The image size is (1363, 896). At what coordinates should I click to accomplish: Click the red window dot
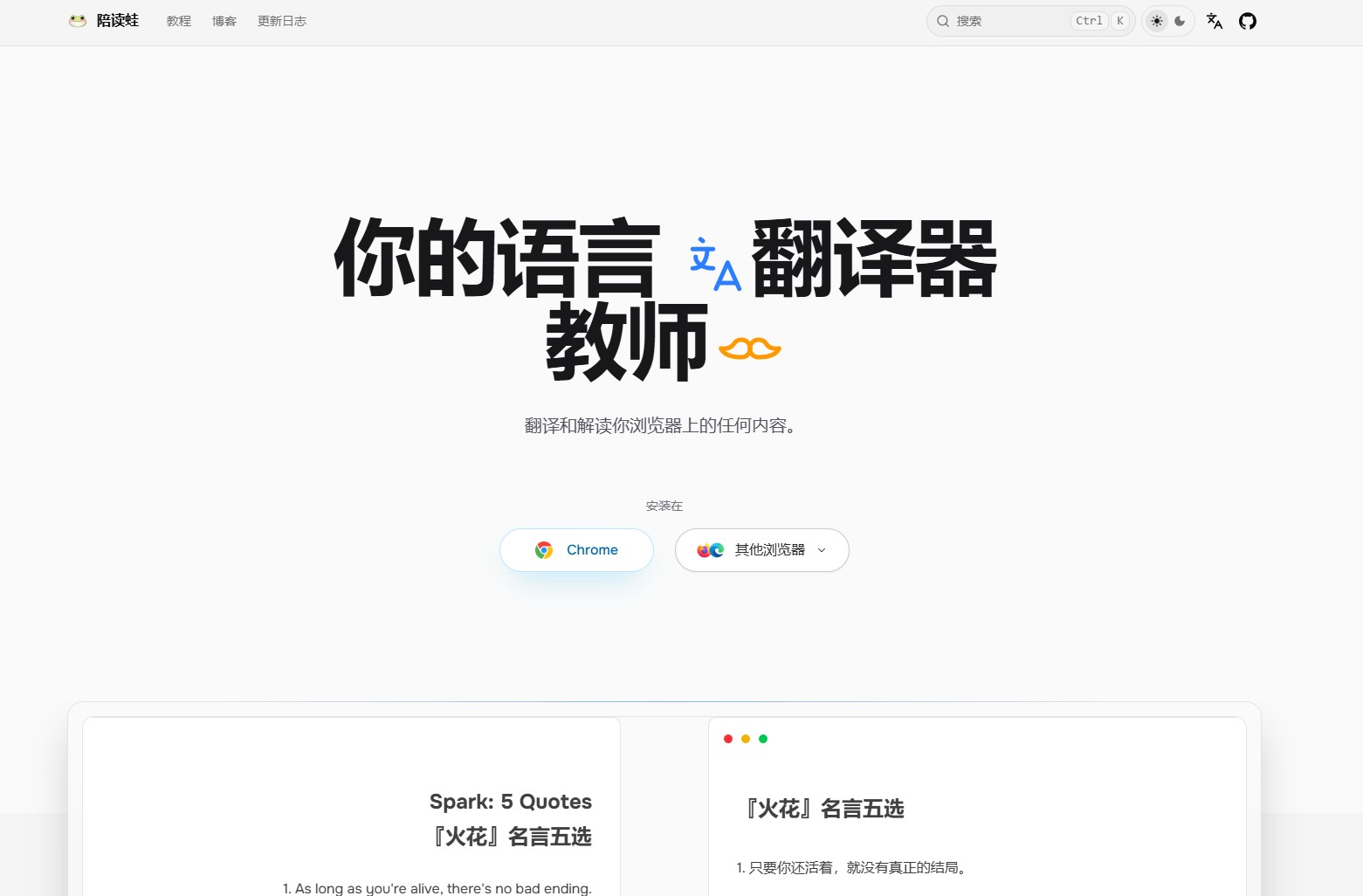[x=728, y=739]
